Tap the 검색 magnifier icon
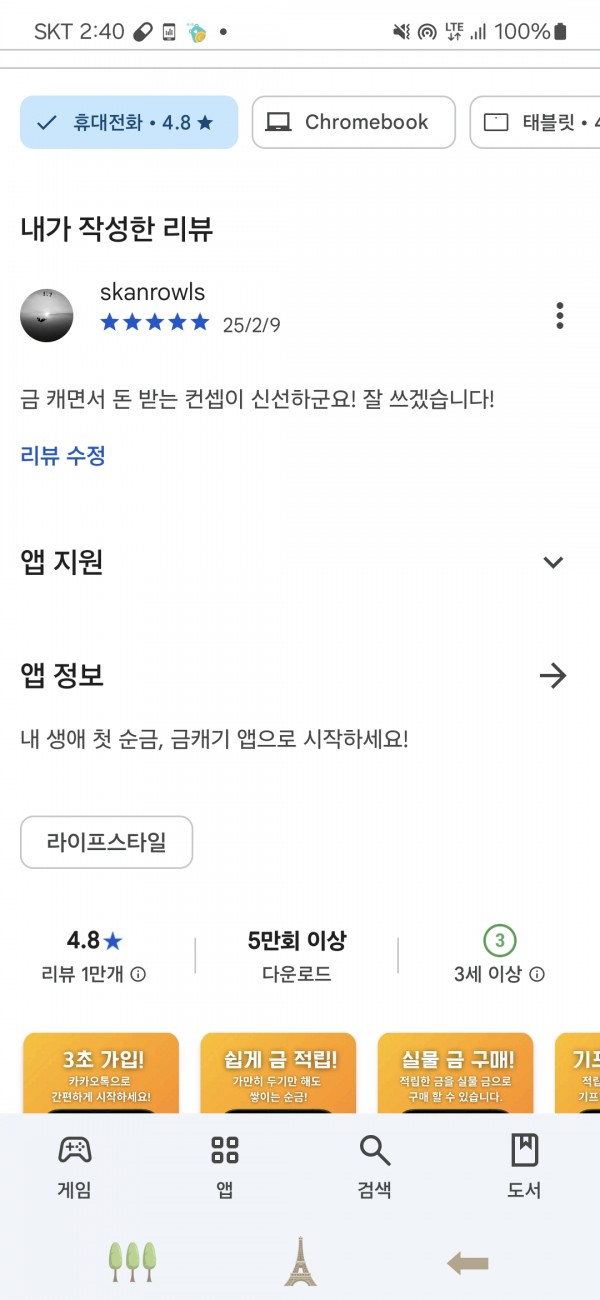 (x=375, y=1150)
